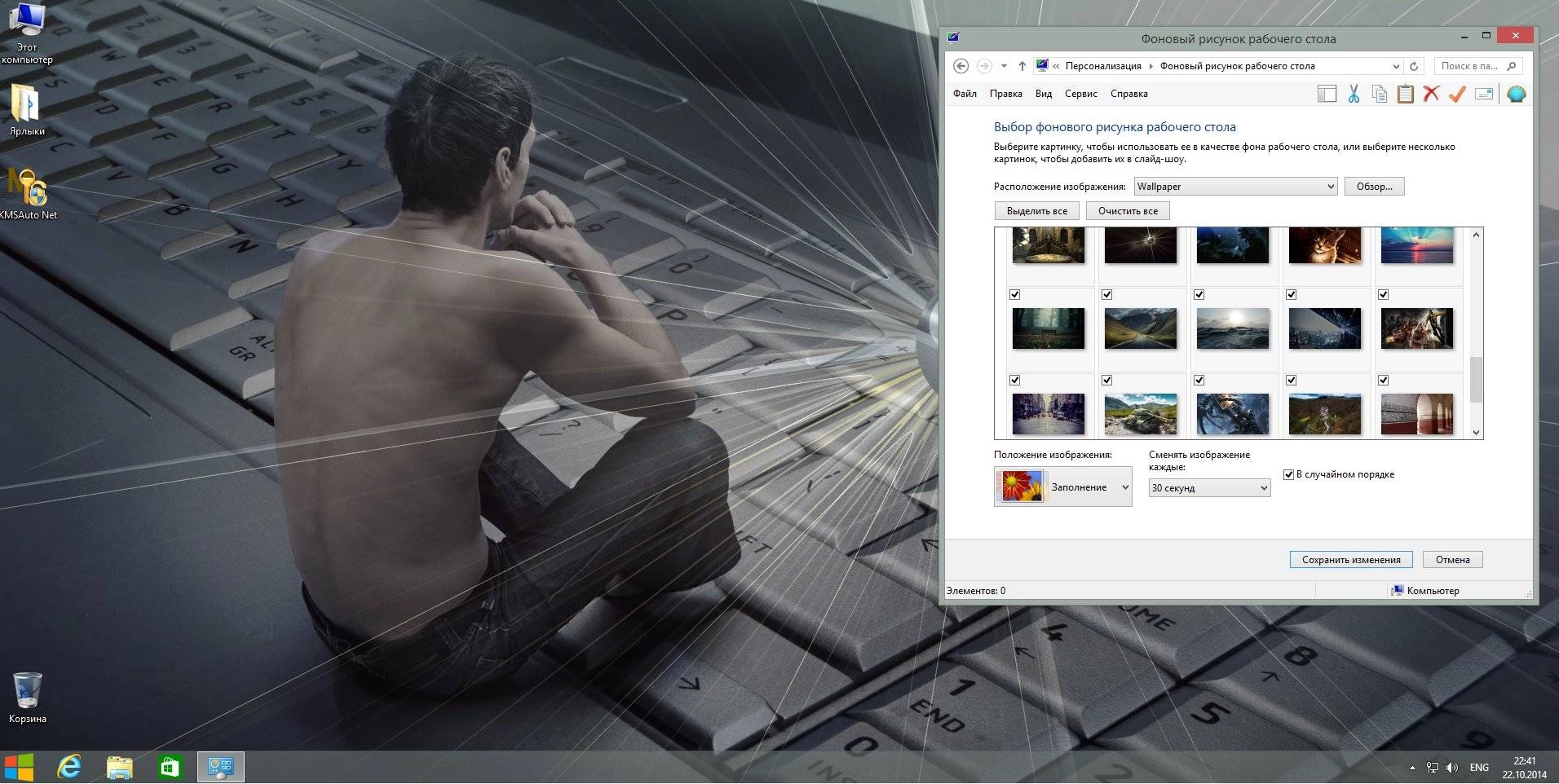The image size is (1559, 784).
Task: Click the 'Отмена' button
Action: pos(1452,560)
